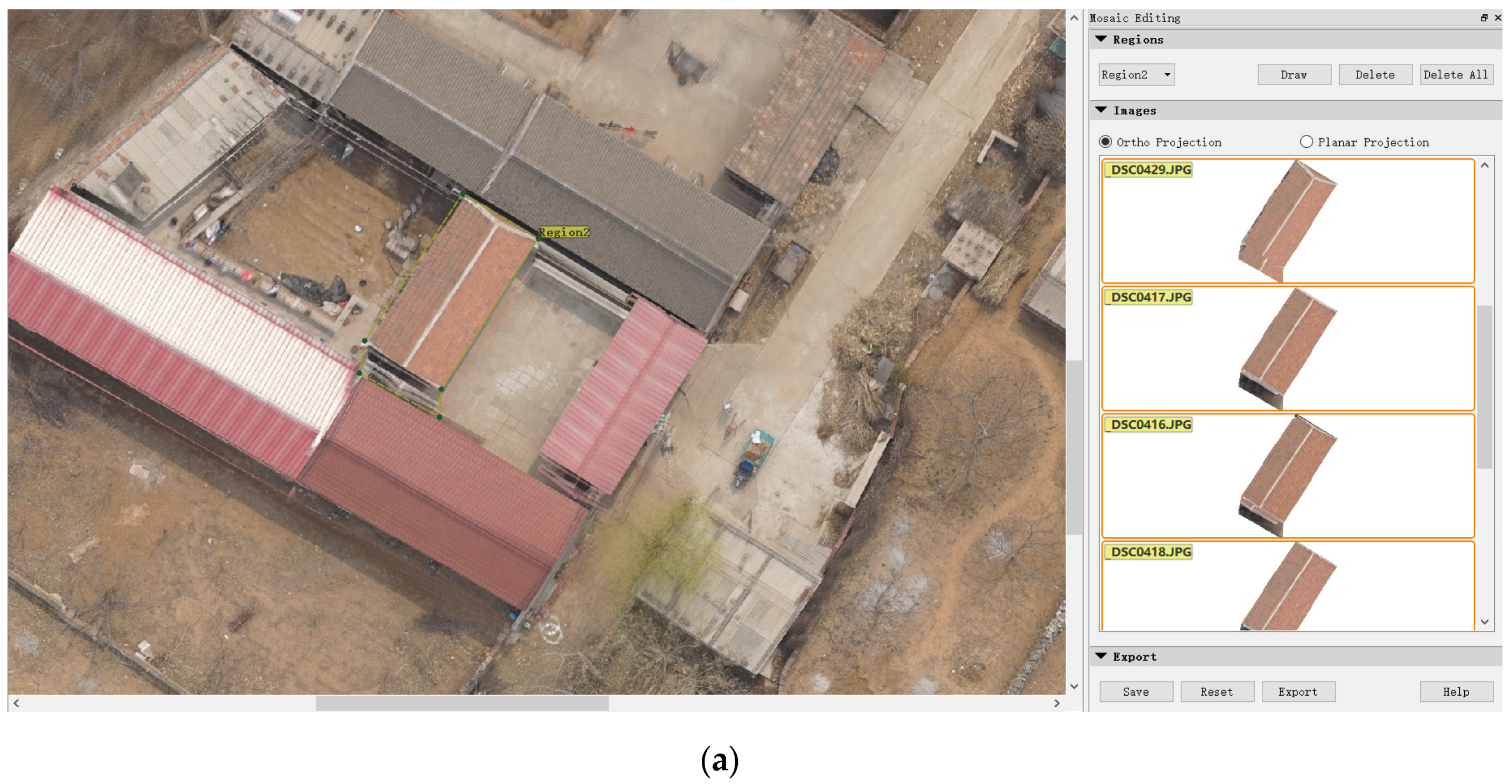The image size is (1512, 784).
Task: Close the Mosaic Editing panel
Action: click(x=1498, y=18)
